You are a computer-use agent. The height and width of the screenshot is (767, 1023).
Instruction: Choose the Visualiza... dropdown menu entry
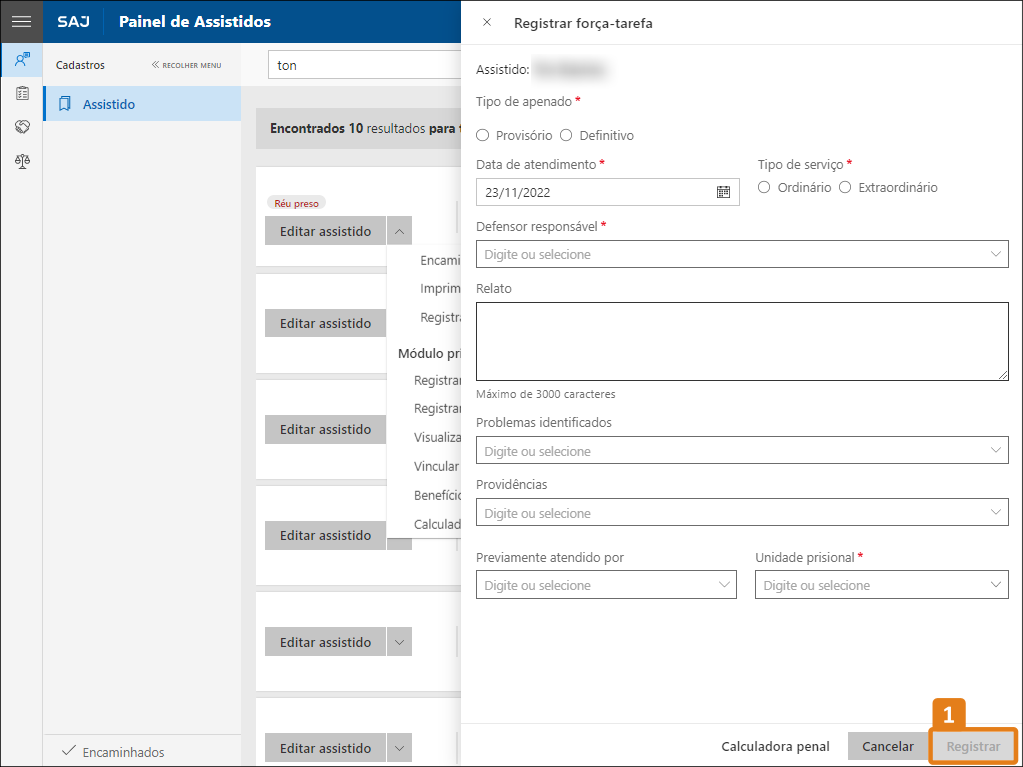[437, 437]
